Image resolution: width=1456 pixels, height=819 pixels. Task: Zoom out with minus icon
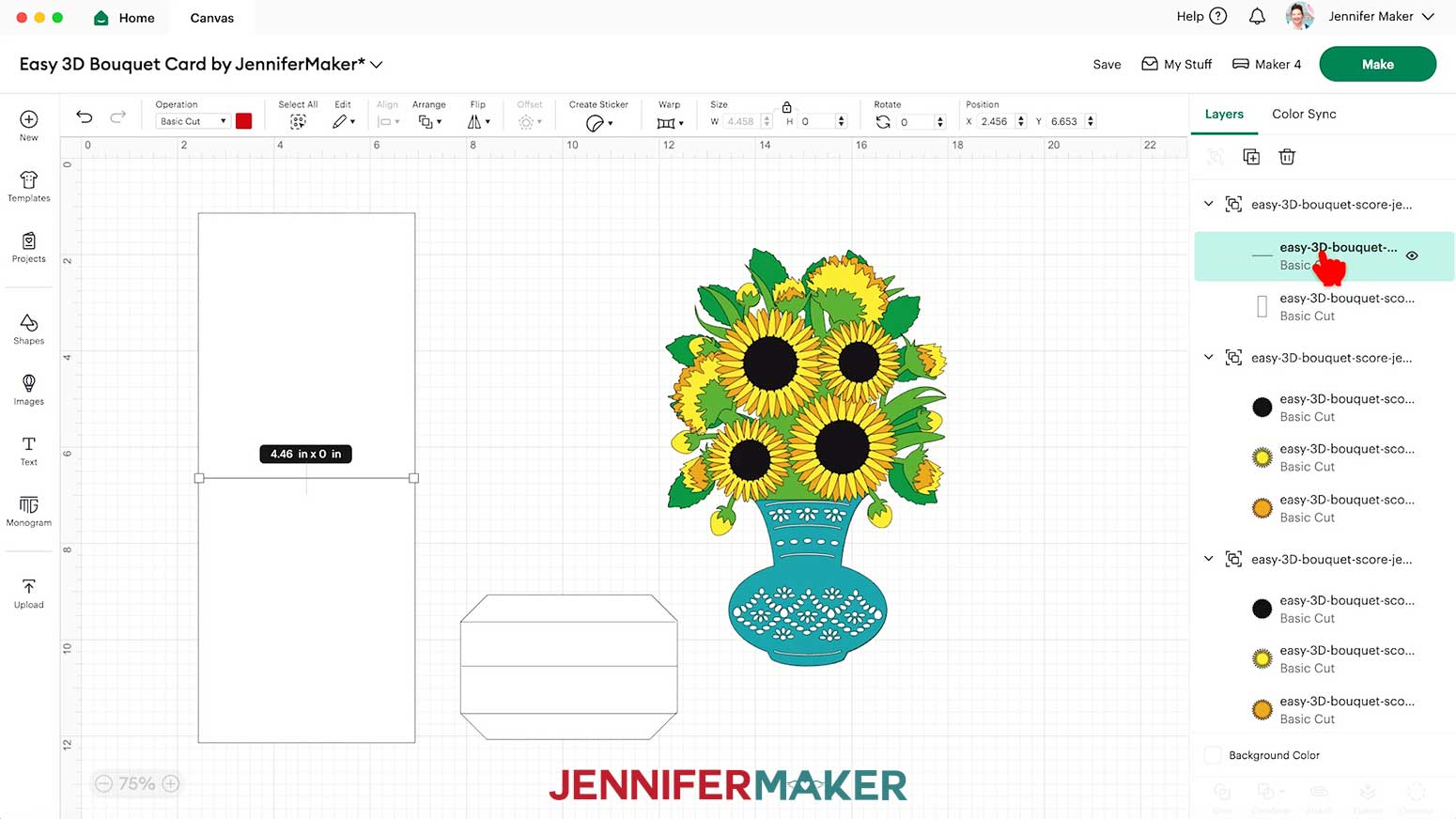103,783
